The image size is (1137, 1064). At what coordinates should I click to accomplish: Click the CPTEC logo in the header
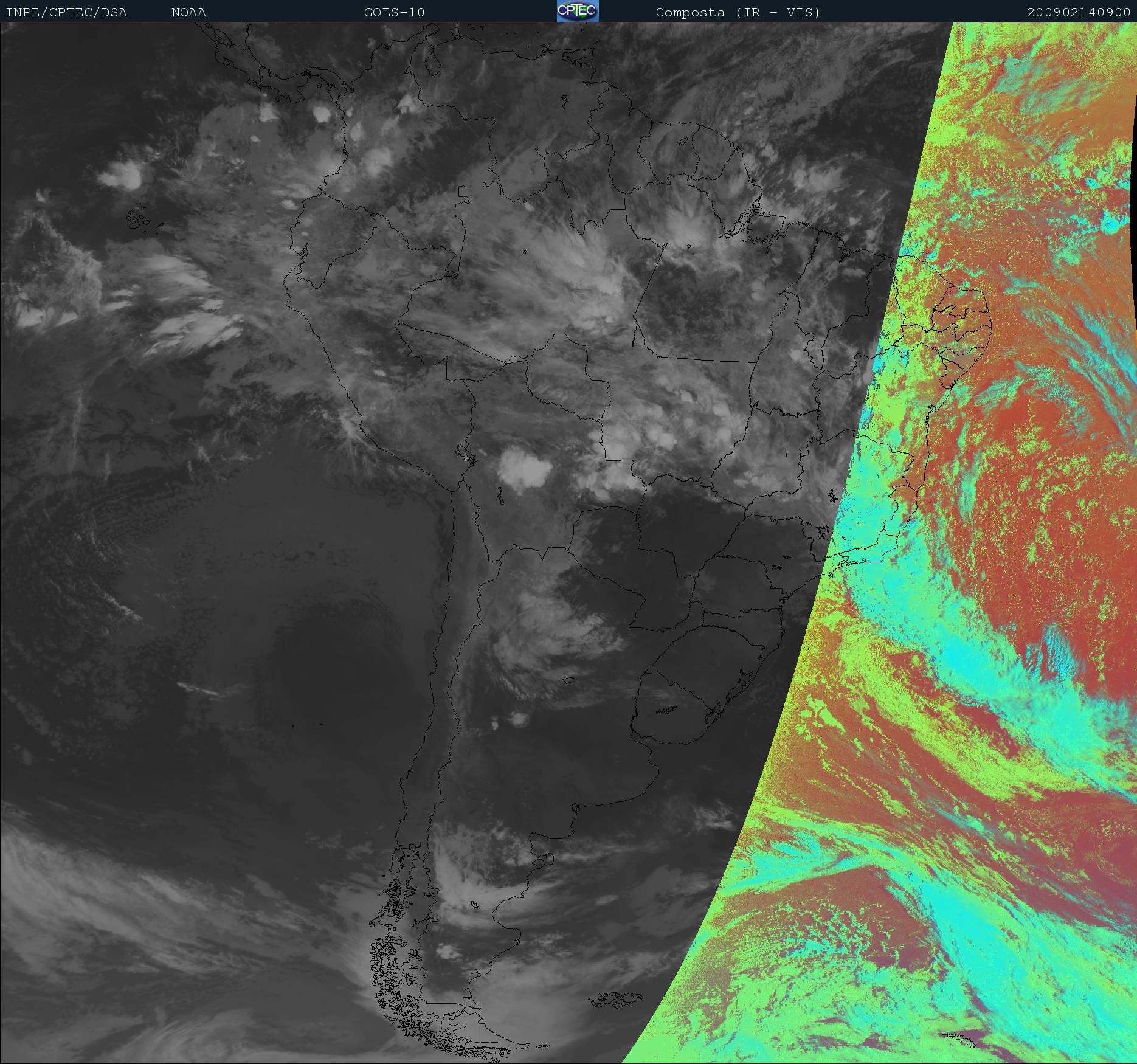pyautogui.click(x=578, y=11)
